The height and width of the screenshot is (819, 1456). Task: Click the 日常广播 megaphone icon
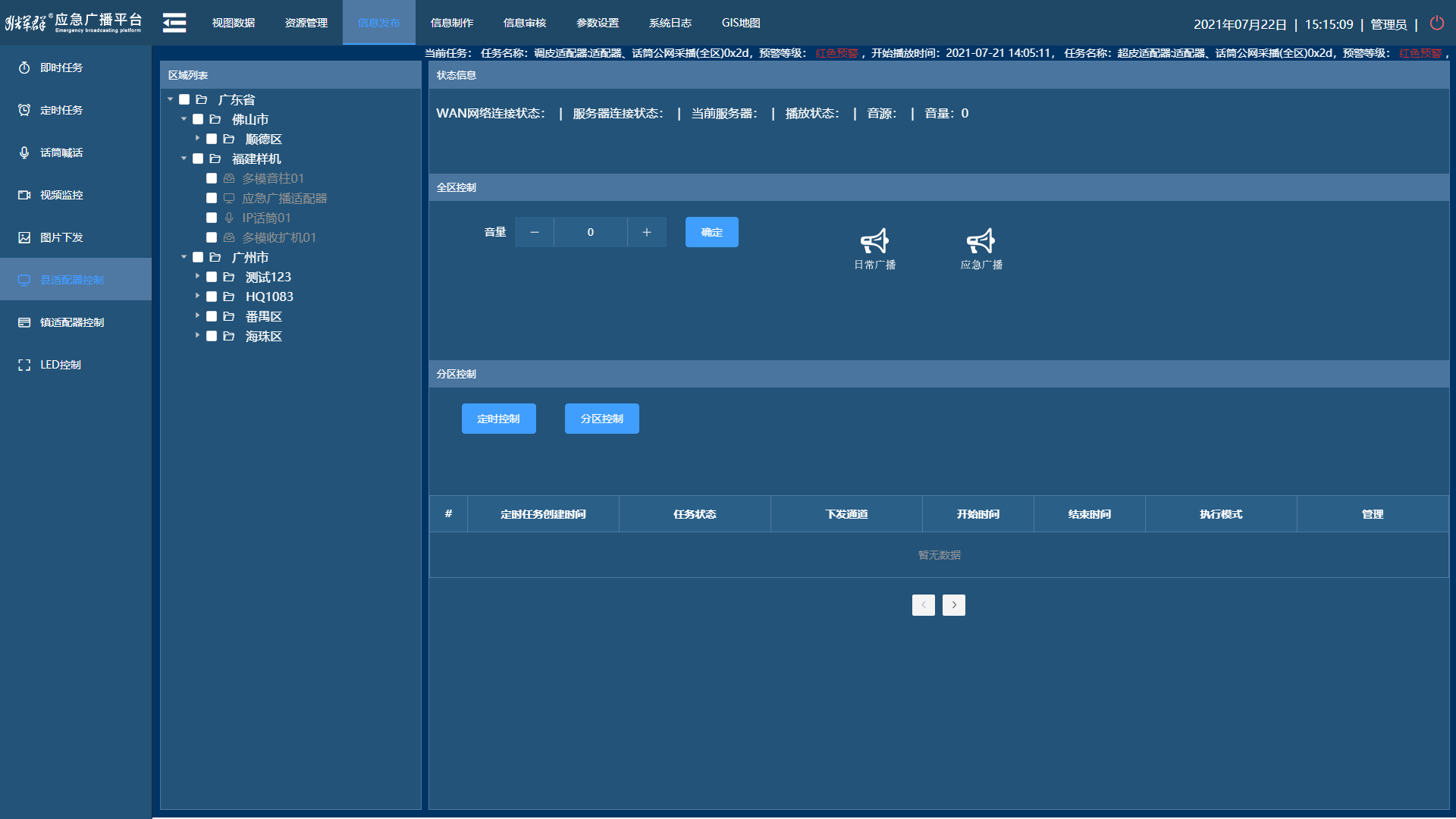click(874, 242)
